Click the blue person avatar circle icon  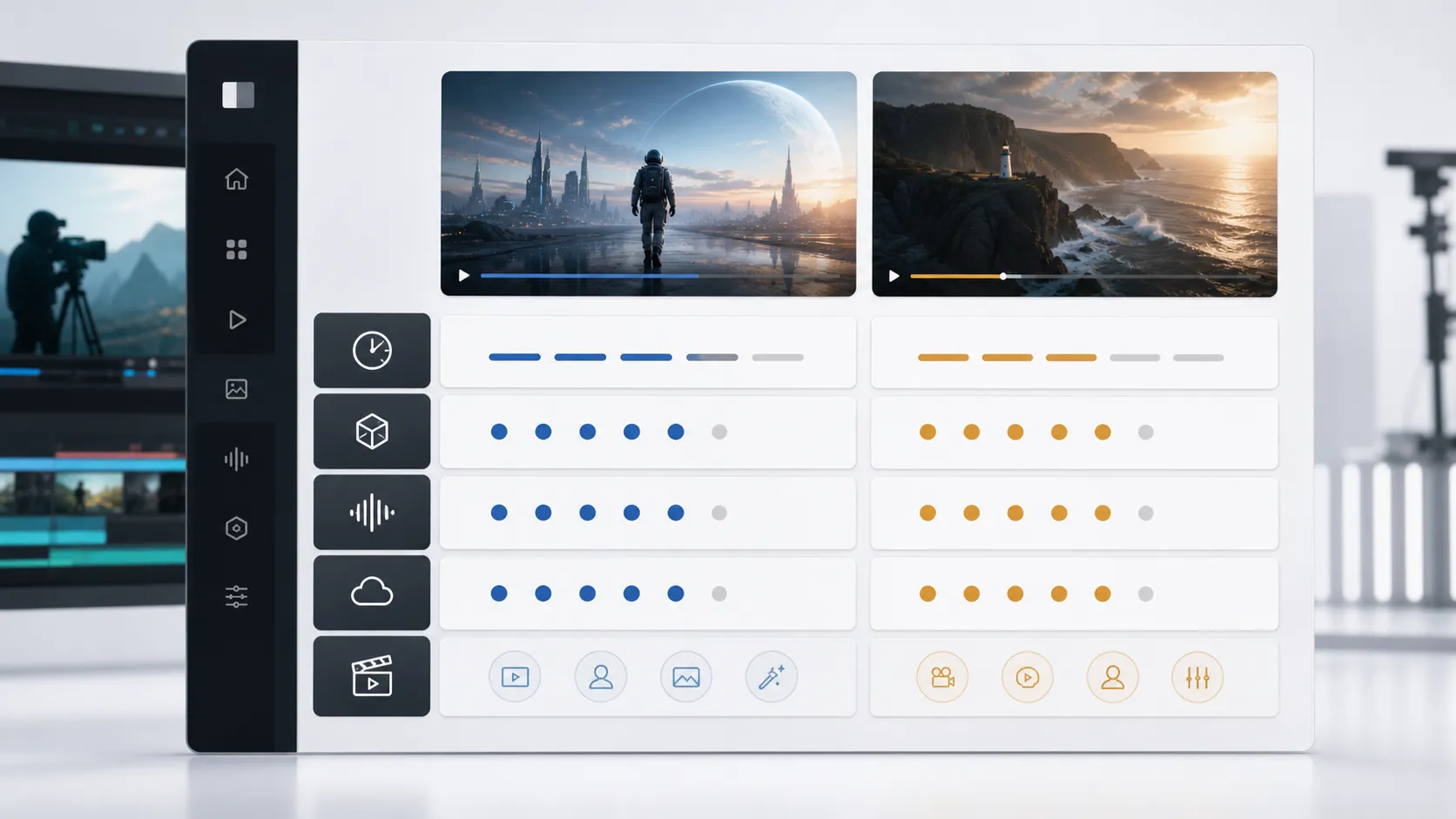(601, 677)
